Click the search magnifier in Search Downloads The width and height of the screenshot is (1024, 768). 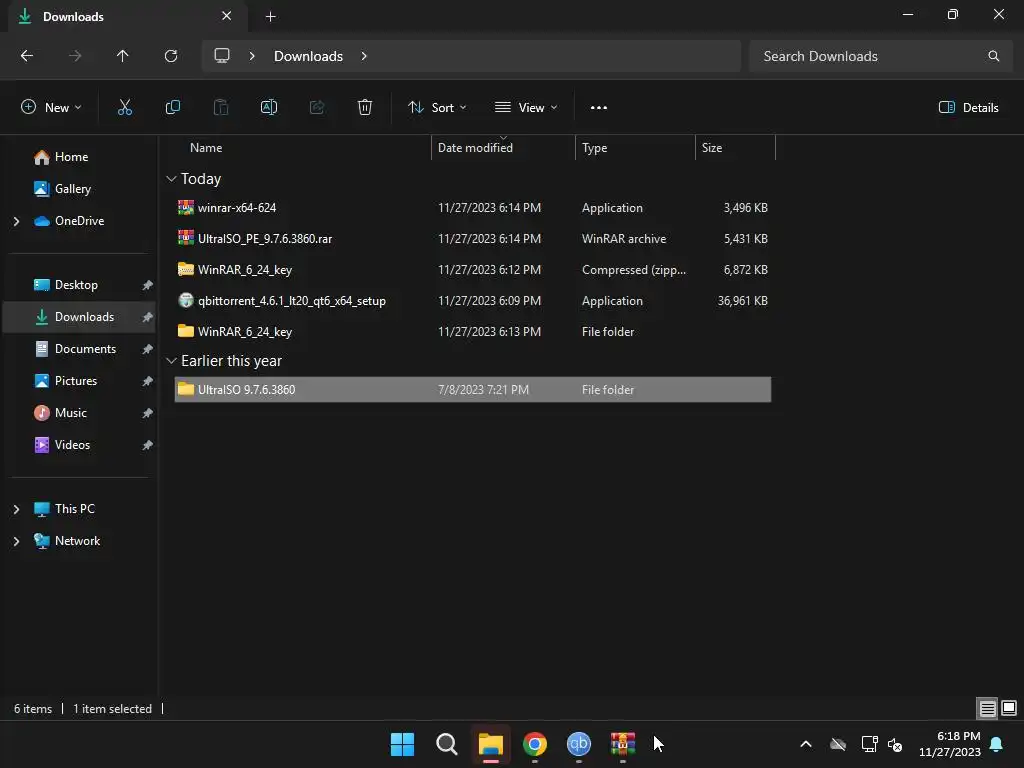click(x=993, y=56)
